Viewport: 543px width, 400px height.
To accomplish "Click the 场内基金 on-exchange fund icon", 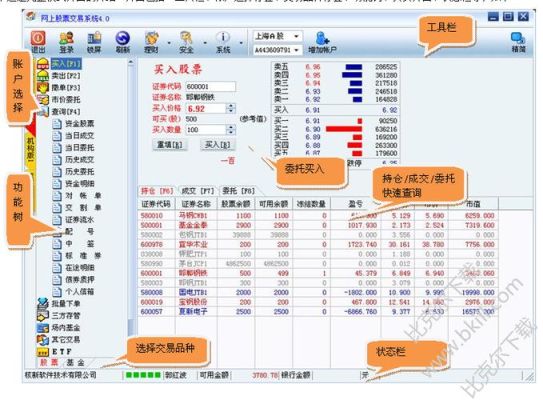I will click(43, 328).
